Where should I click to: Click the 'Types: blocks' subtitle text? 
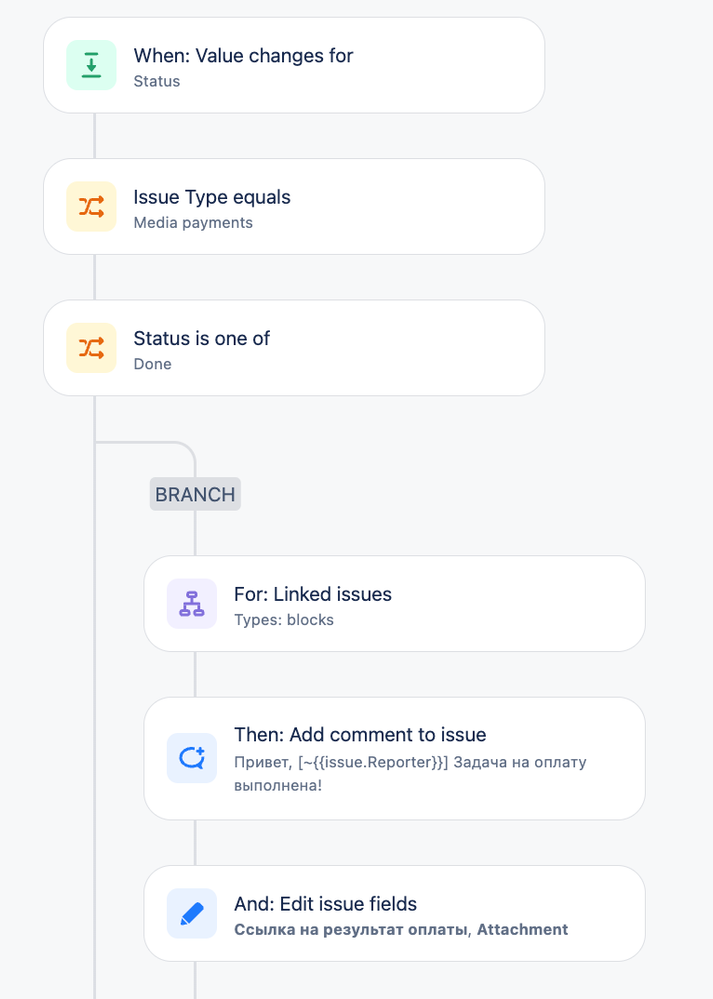pyautogui.click(x=284, y=620)
